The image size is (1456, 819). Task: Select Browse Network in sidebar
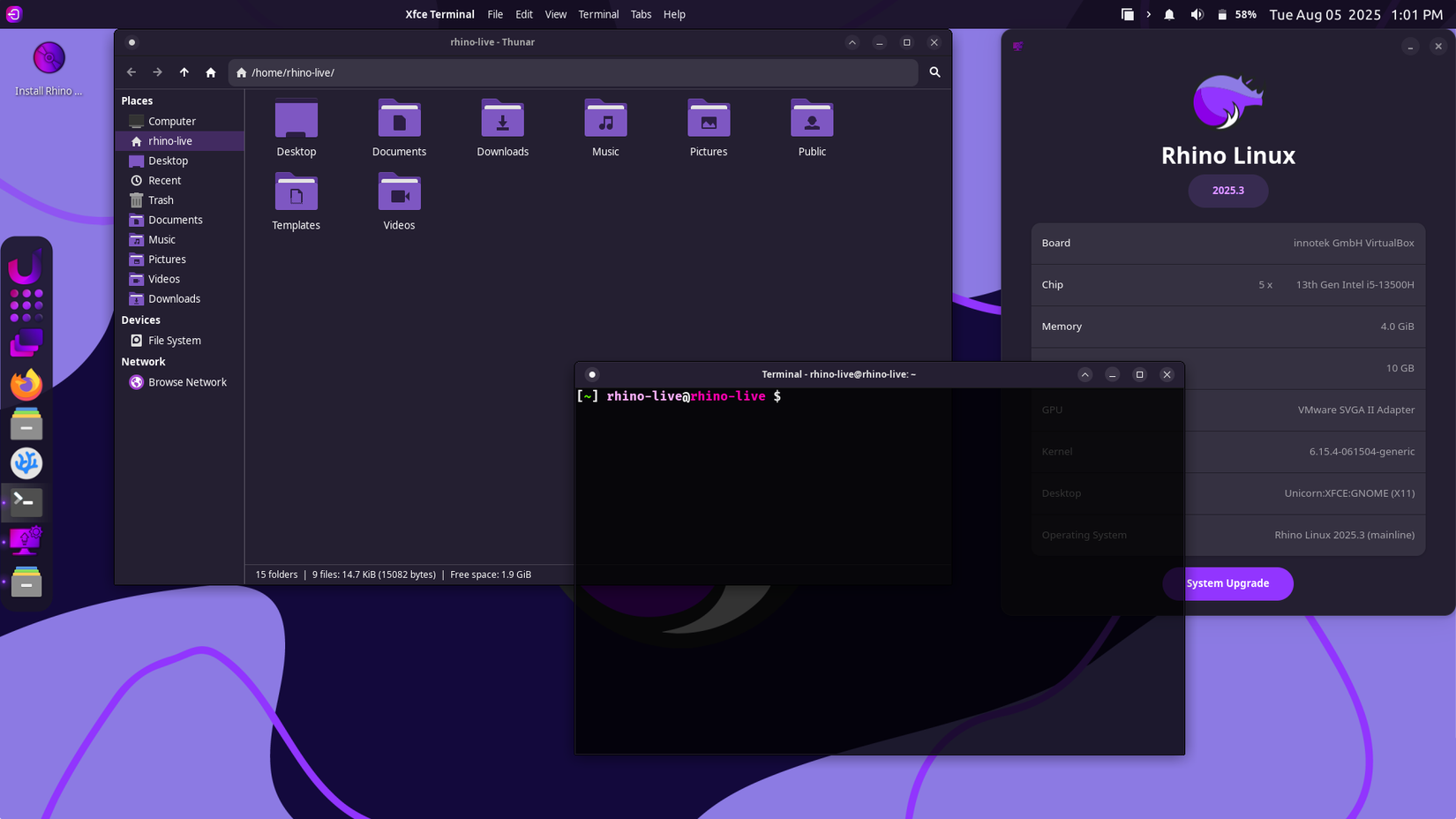187,382
